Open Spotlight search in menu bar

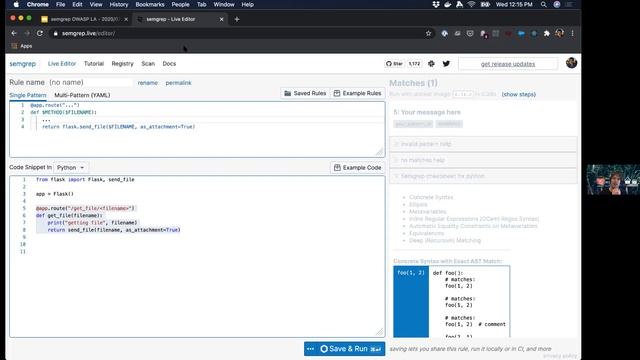[544, 4]
